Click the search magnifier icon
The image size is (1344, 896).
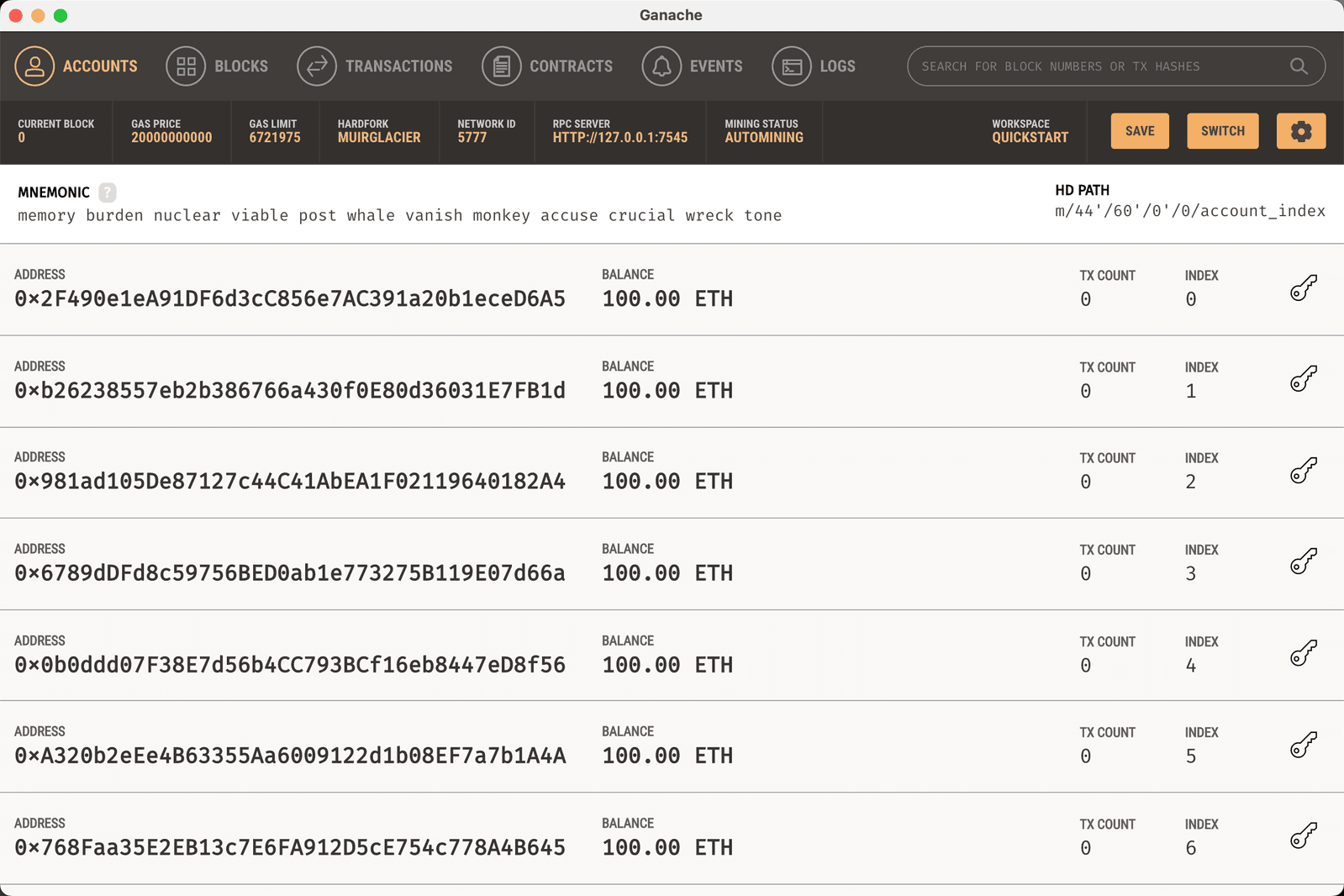[x=1299, y=66]
